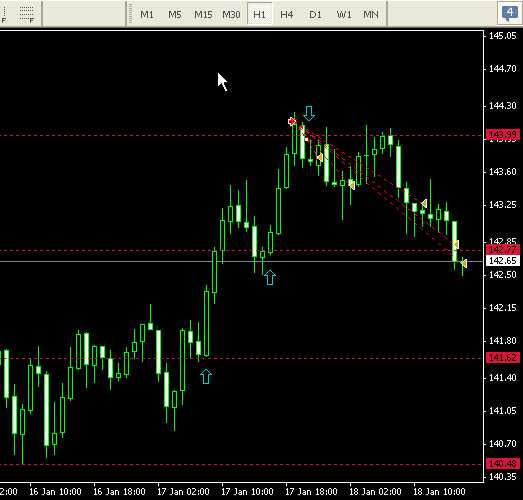Click the red 142.77 price level label

click(503, 249)
